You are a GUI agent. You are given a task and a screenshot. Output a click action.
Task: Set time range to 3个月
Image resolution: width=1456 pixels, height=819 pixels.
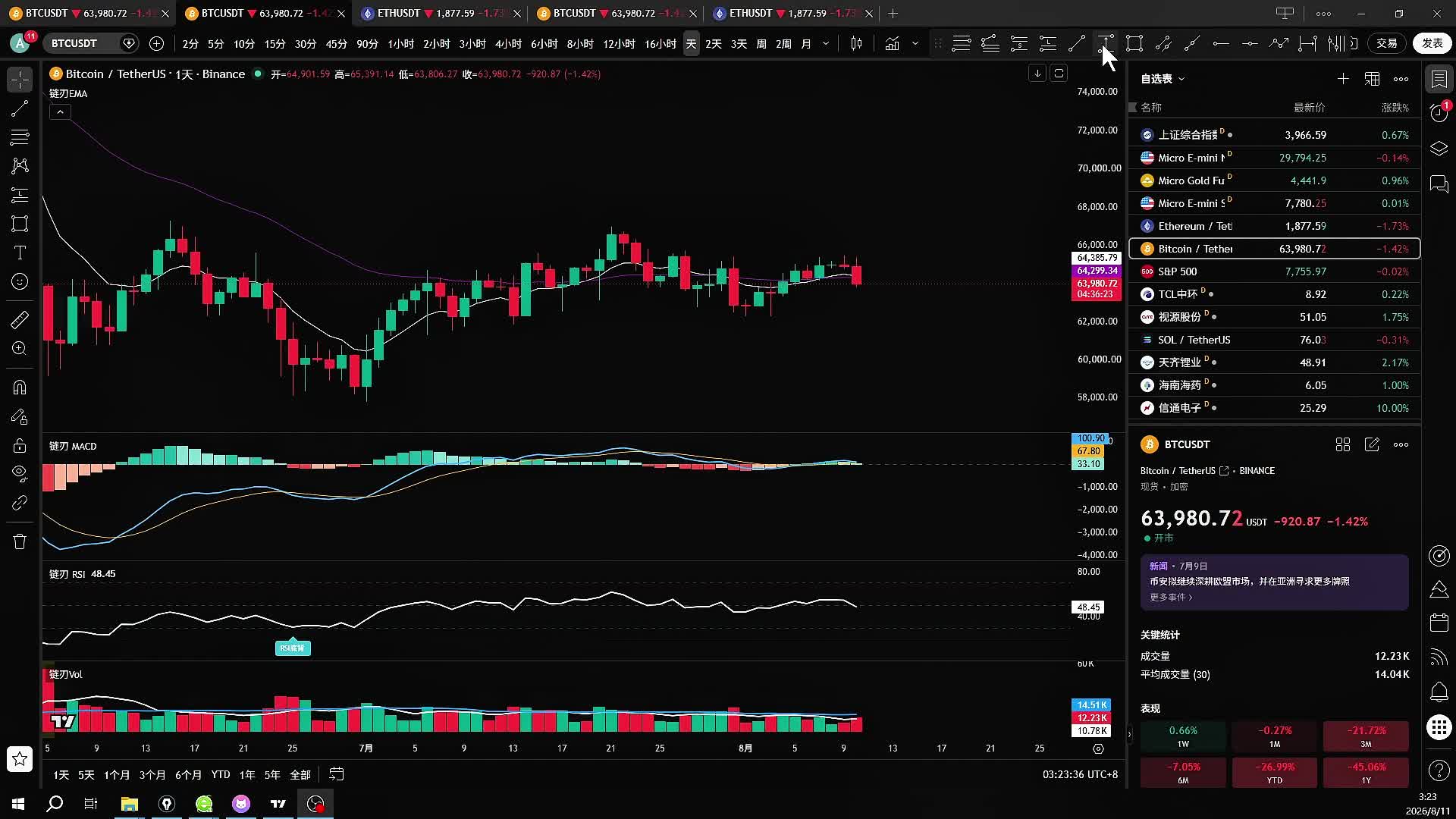152,774
